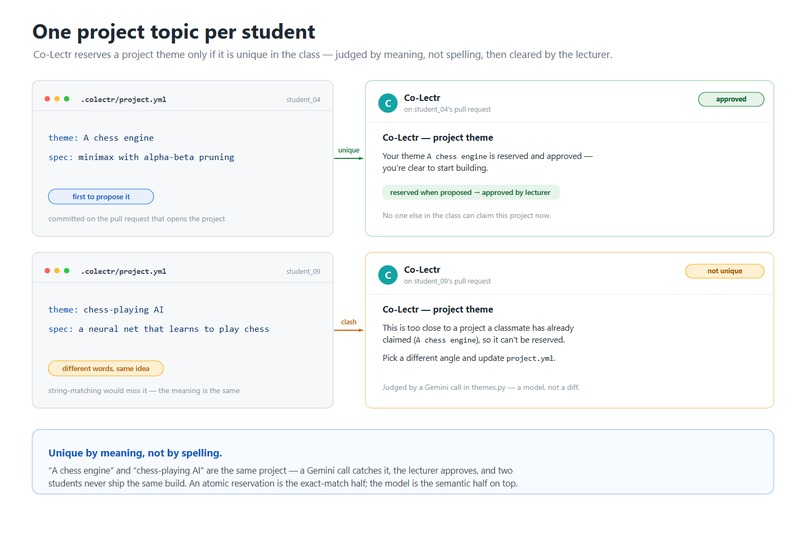Click the subtitle 'Co-Lectr reserves a project theme only if'
Image resolution: width=806 pixels, height=537 pixels.
coord(323,54)
